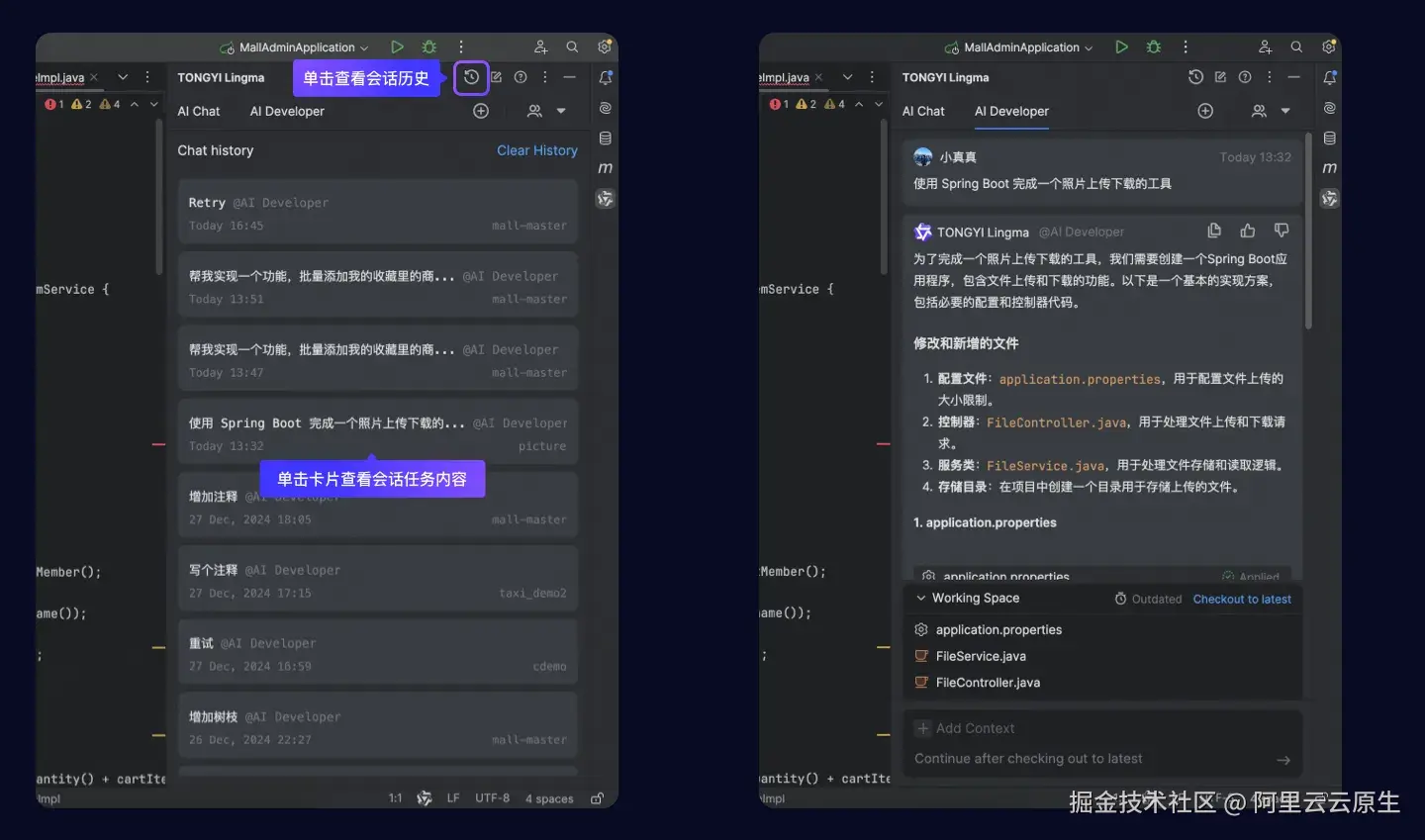Screen dimensions: 1425x840
Task: Send the message arrow in right window input
Action: pos(1283,760)
